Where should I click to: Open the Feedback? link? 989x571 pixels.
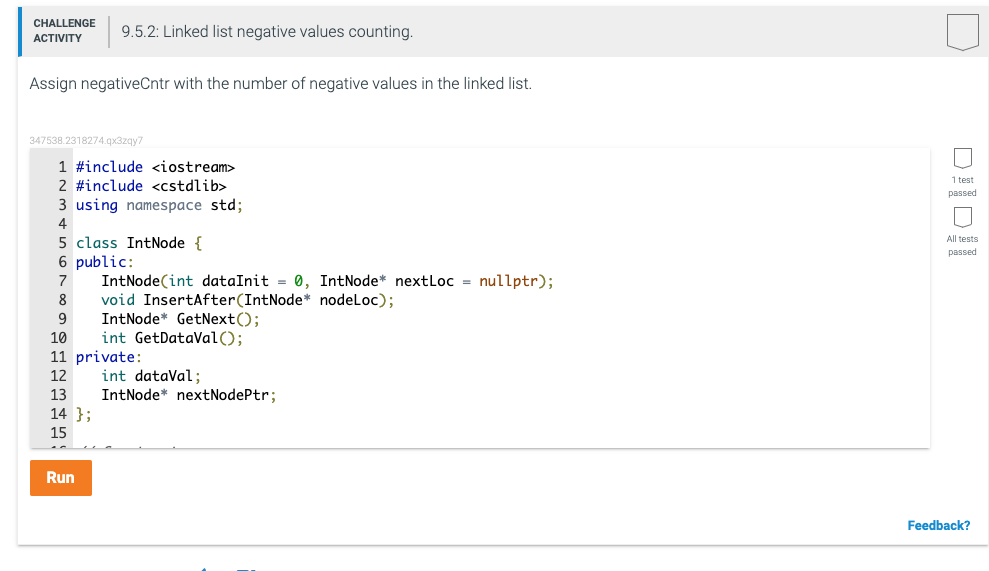[x=938, y=525]
